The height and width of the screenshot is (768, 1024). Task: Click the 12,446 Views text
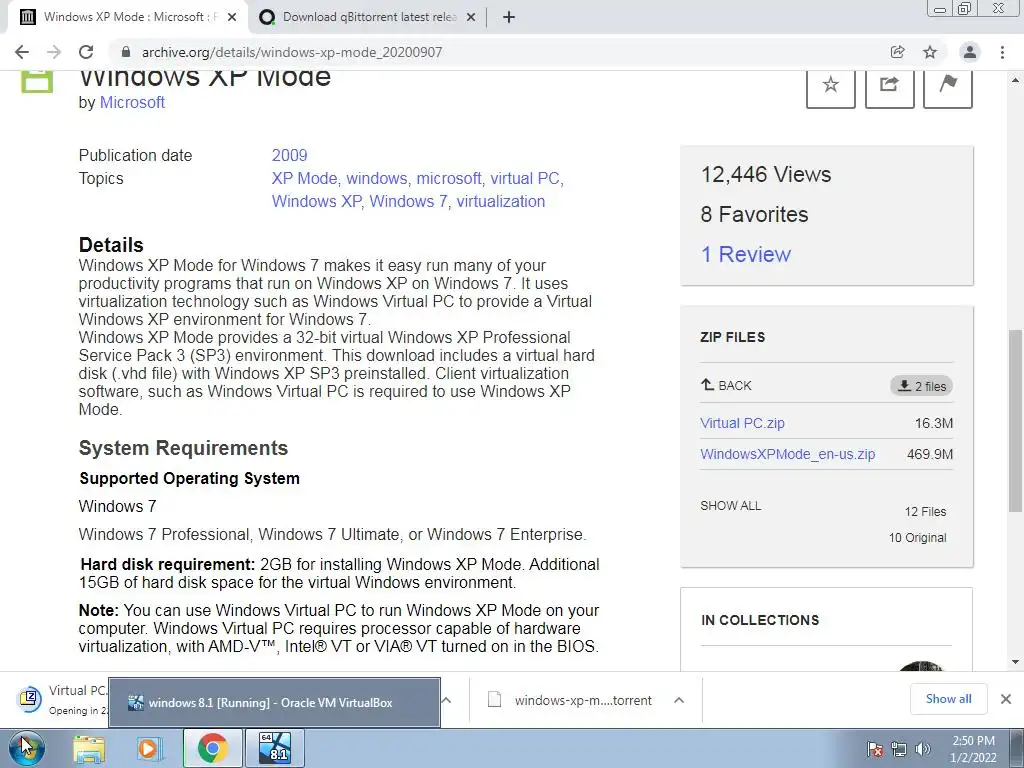coord(766,174)
